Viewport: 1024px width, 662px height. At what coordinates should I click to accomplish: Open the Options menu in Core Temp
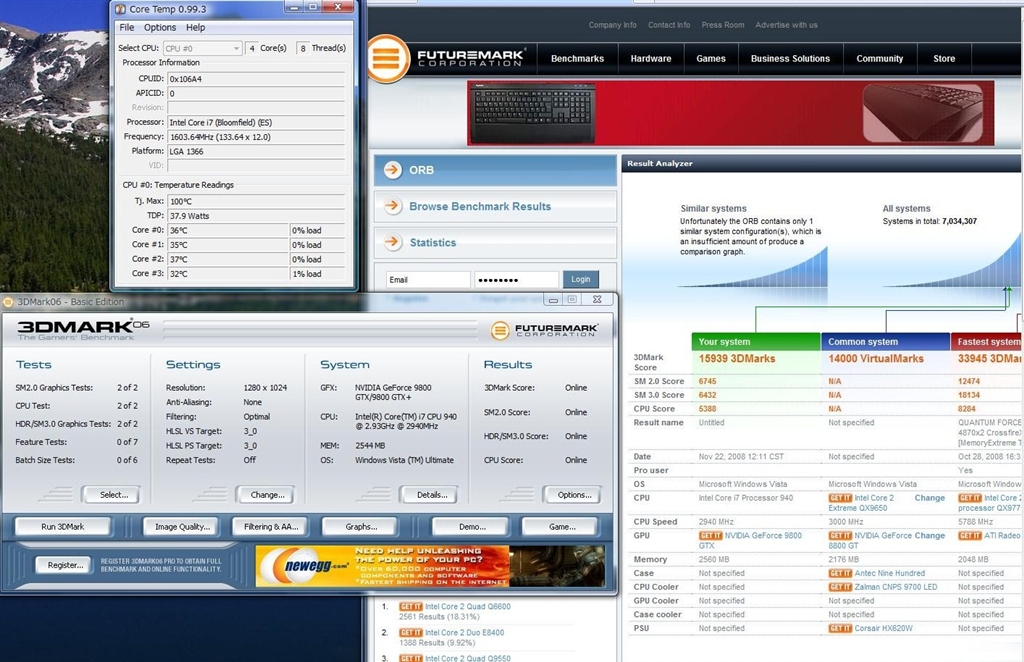tap(160, 27)
